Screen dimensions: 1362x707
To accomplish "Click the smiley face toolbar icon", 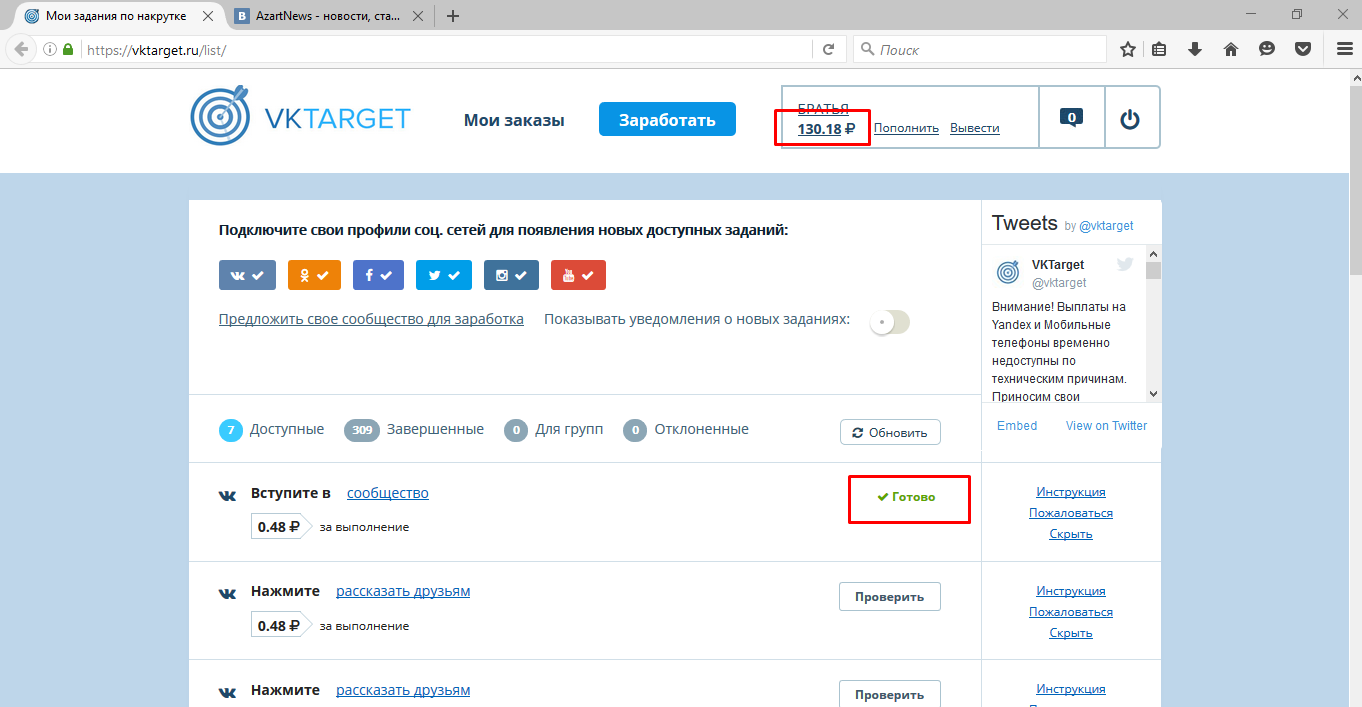I will click(1267, 49).
